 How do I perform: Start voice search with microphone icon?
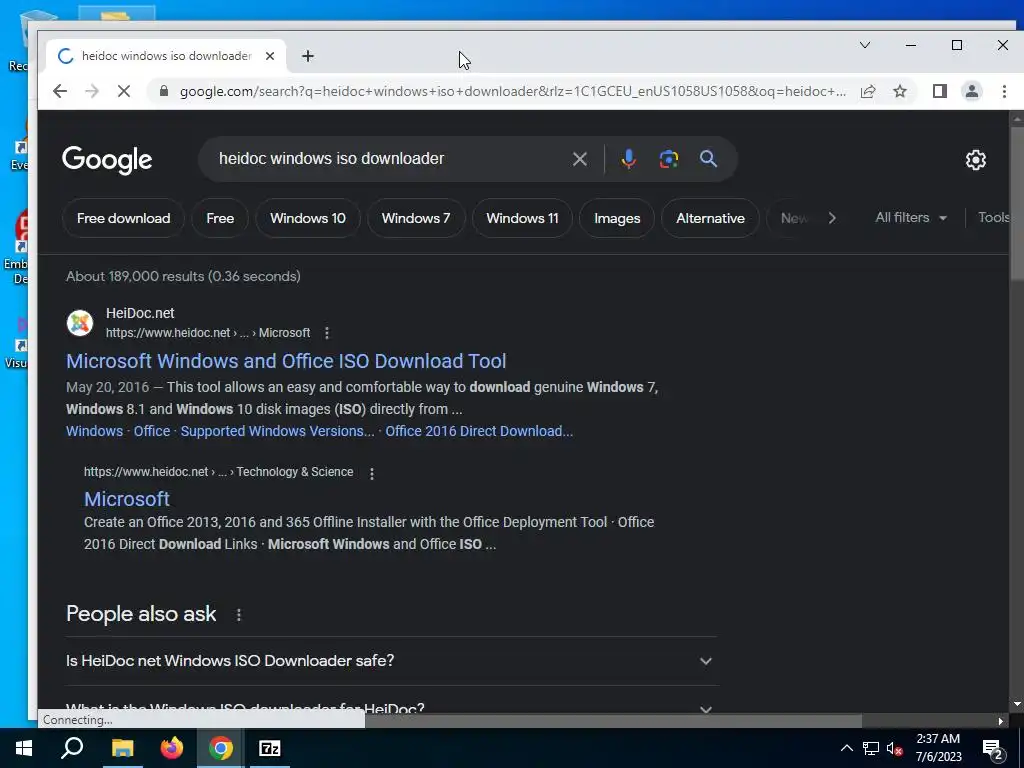coord(628,159)
